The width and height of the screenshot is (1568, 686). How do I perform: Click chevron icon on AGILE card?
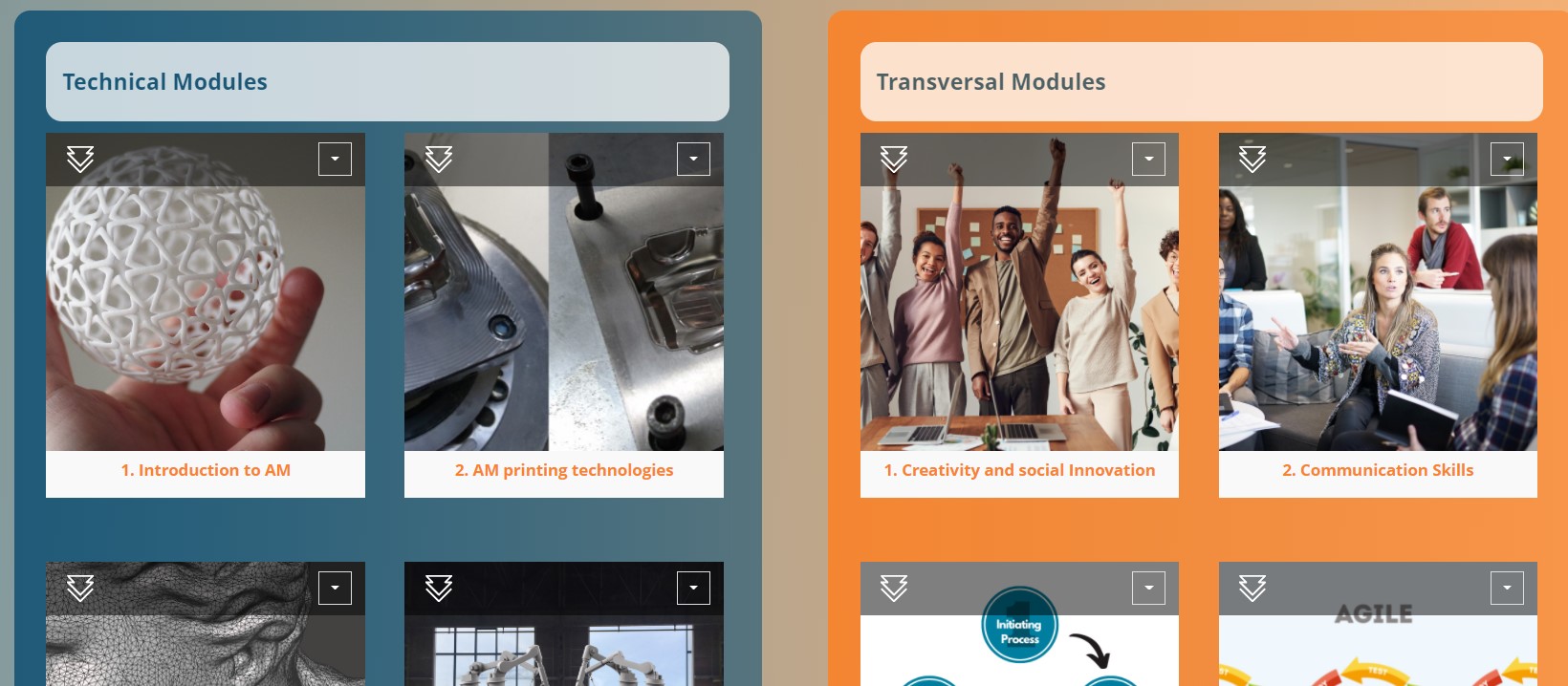1252,588
